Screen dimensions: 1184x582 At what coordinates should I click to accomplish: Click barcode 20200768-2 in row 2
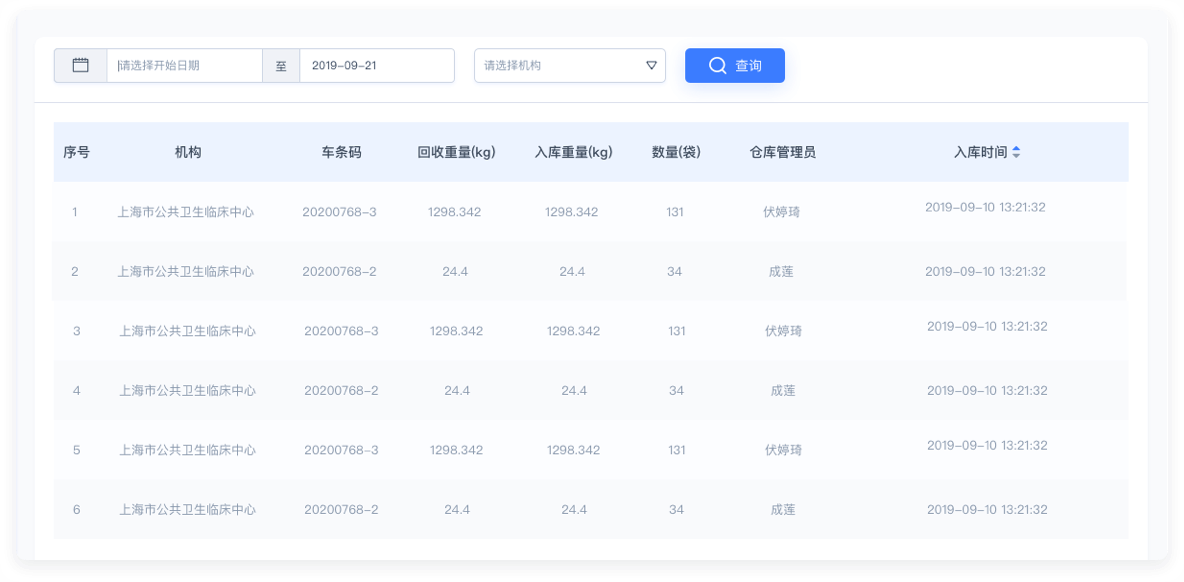(x=339, y=272)
